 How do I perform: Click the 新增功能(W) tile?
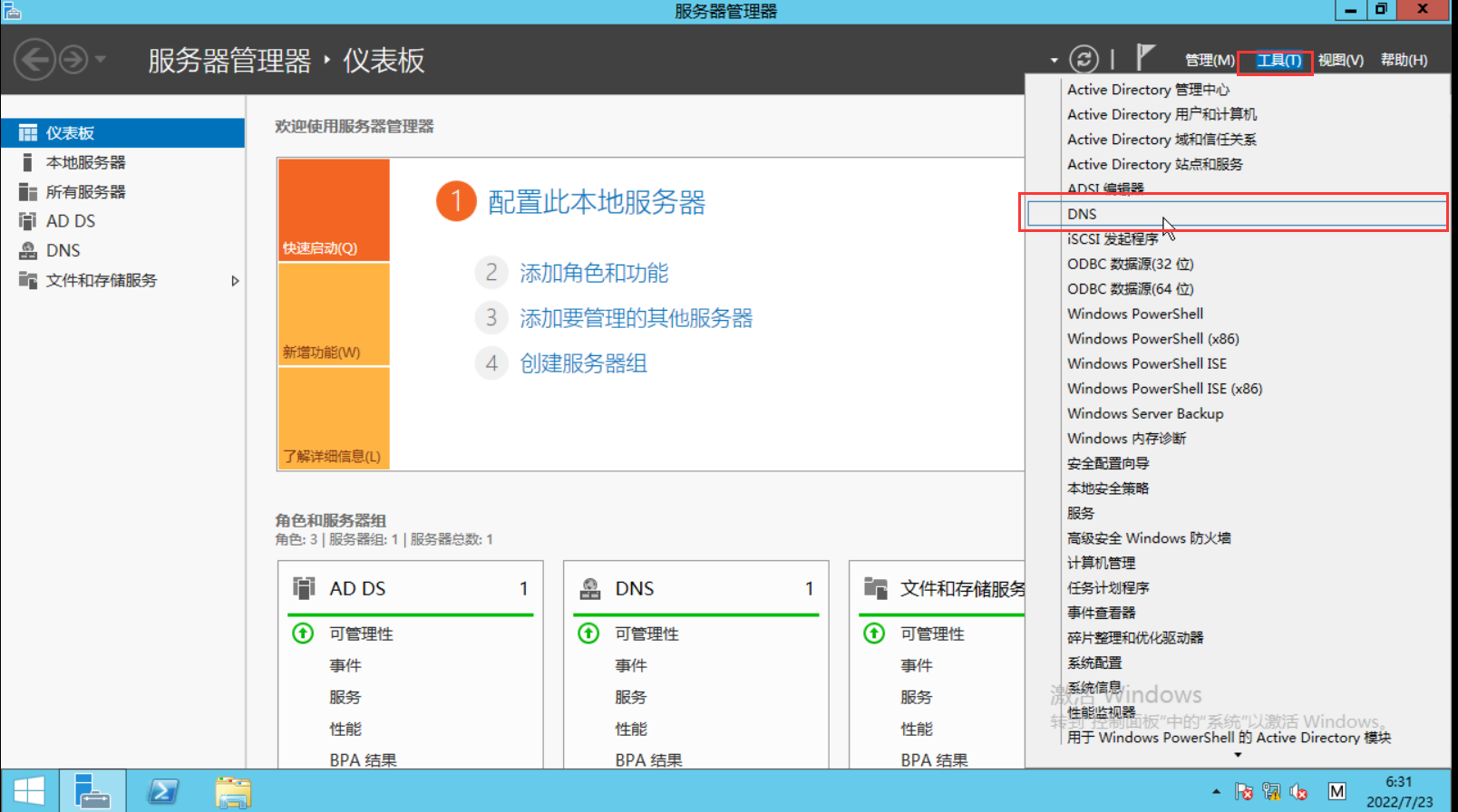[334, 314]
